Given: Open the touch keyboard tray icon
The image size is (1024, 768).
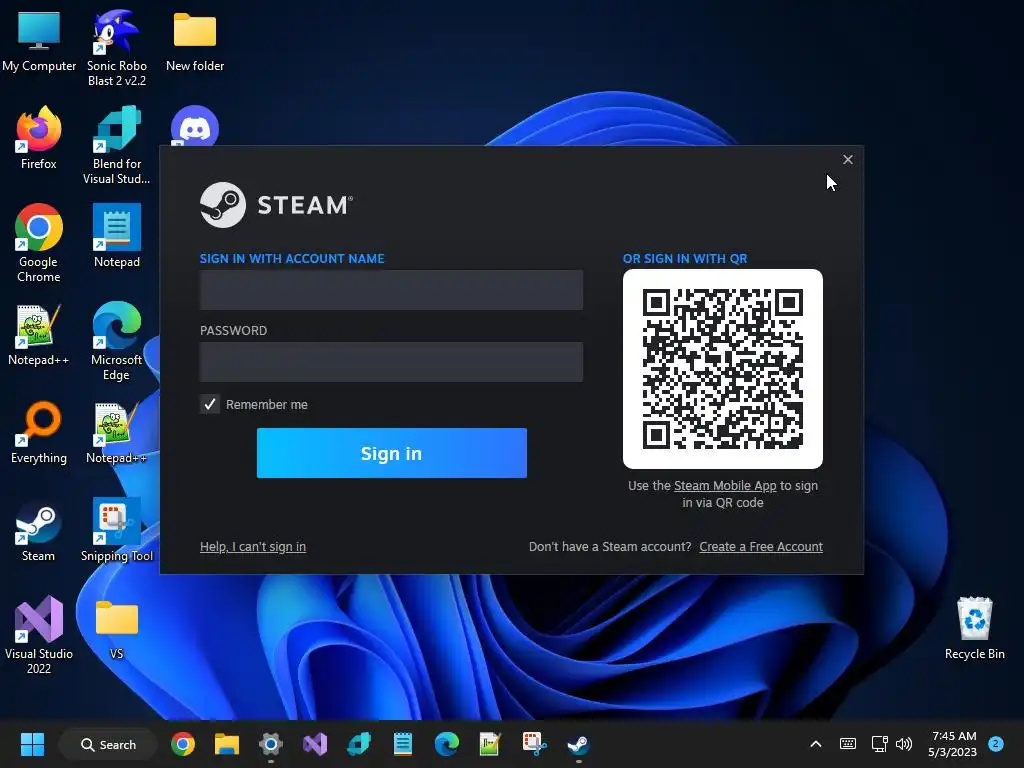Looking at the screenshot, I should [x=848, y=744].
